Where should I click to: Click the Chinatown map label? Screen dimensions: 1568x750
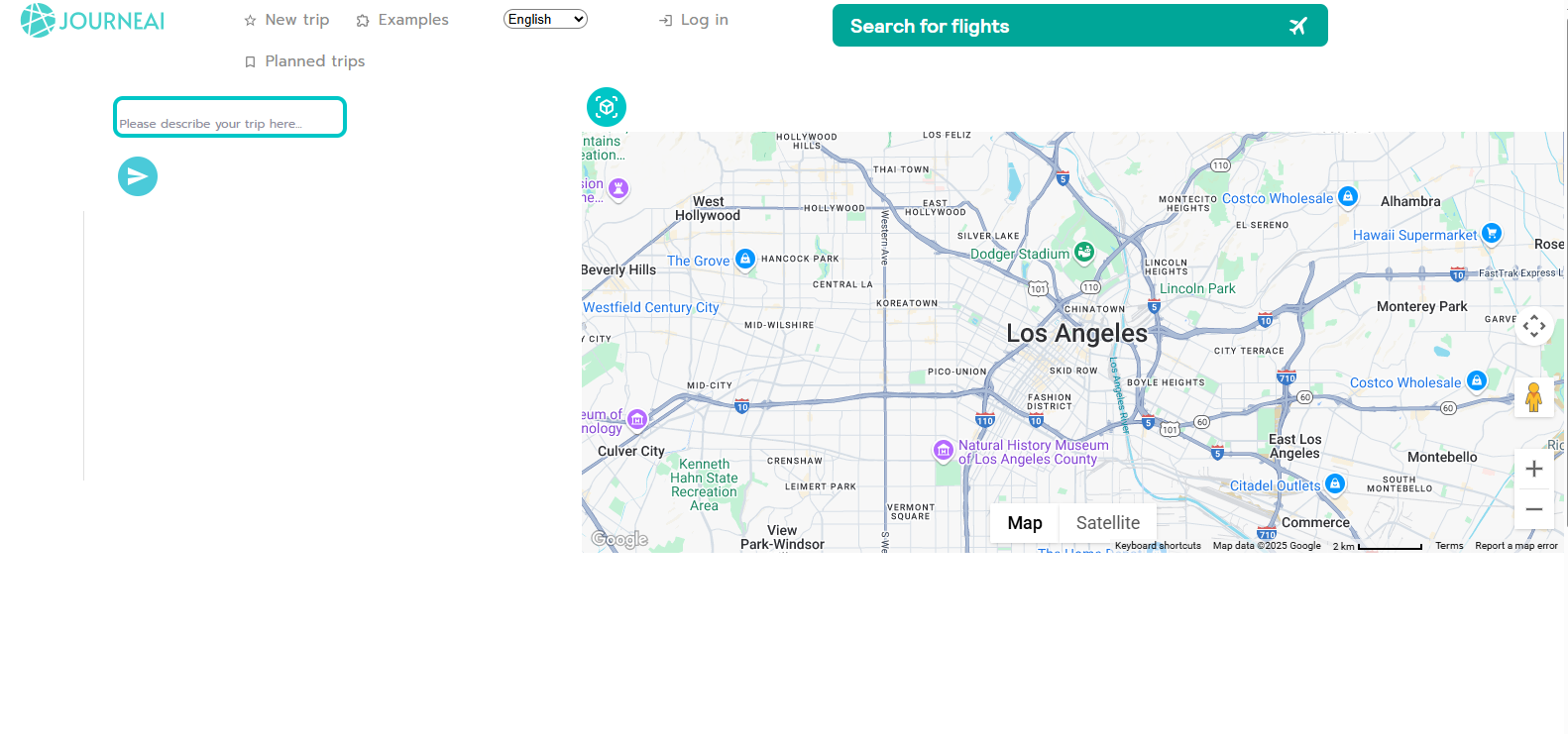(1094, 309)
